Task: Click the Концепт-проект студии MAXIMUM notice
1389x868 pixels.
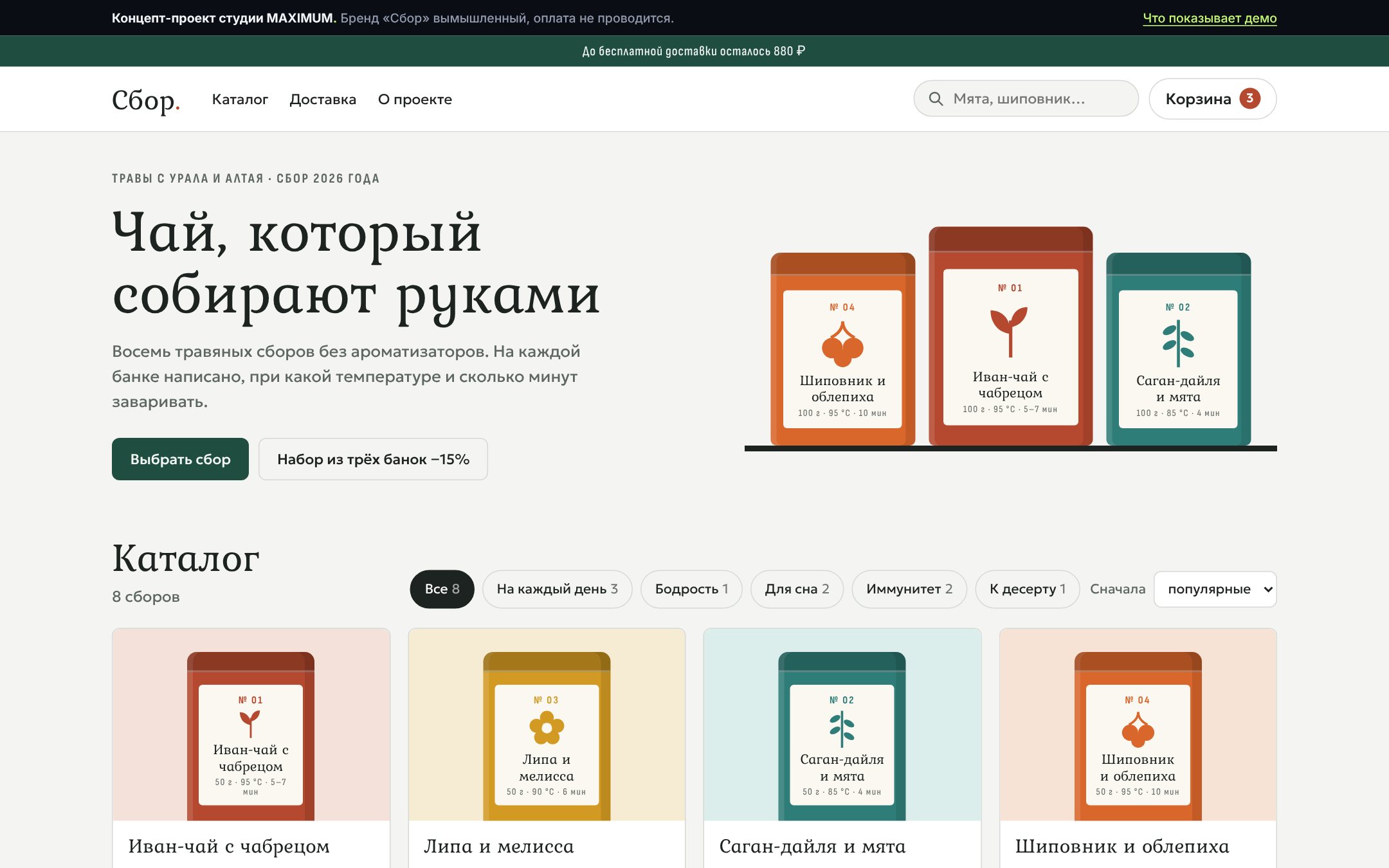Action: pos(393,18)
